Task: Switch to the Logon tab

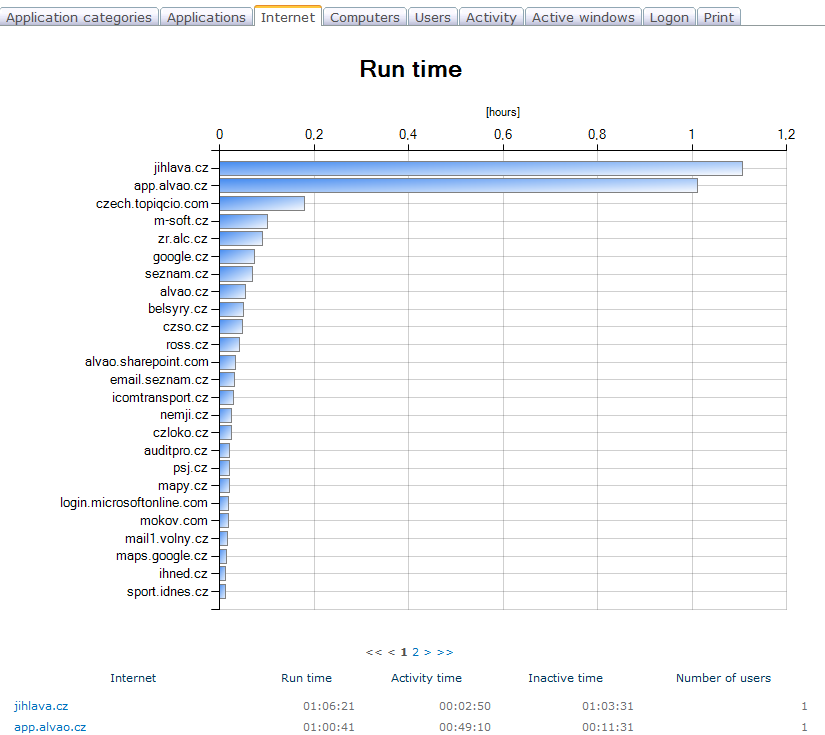Action: (669, 17)
